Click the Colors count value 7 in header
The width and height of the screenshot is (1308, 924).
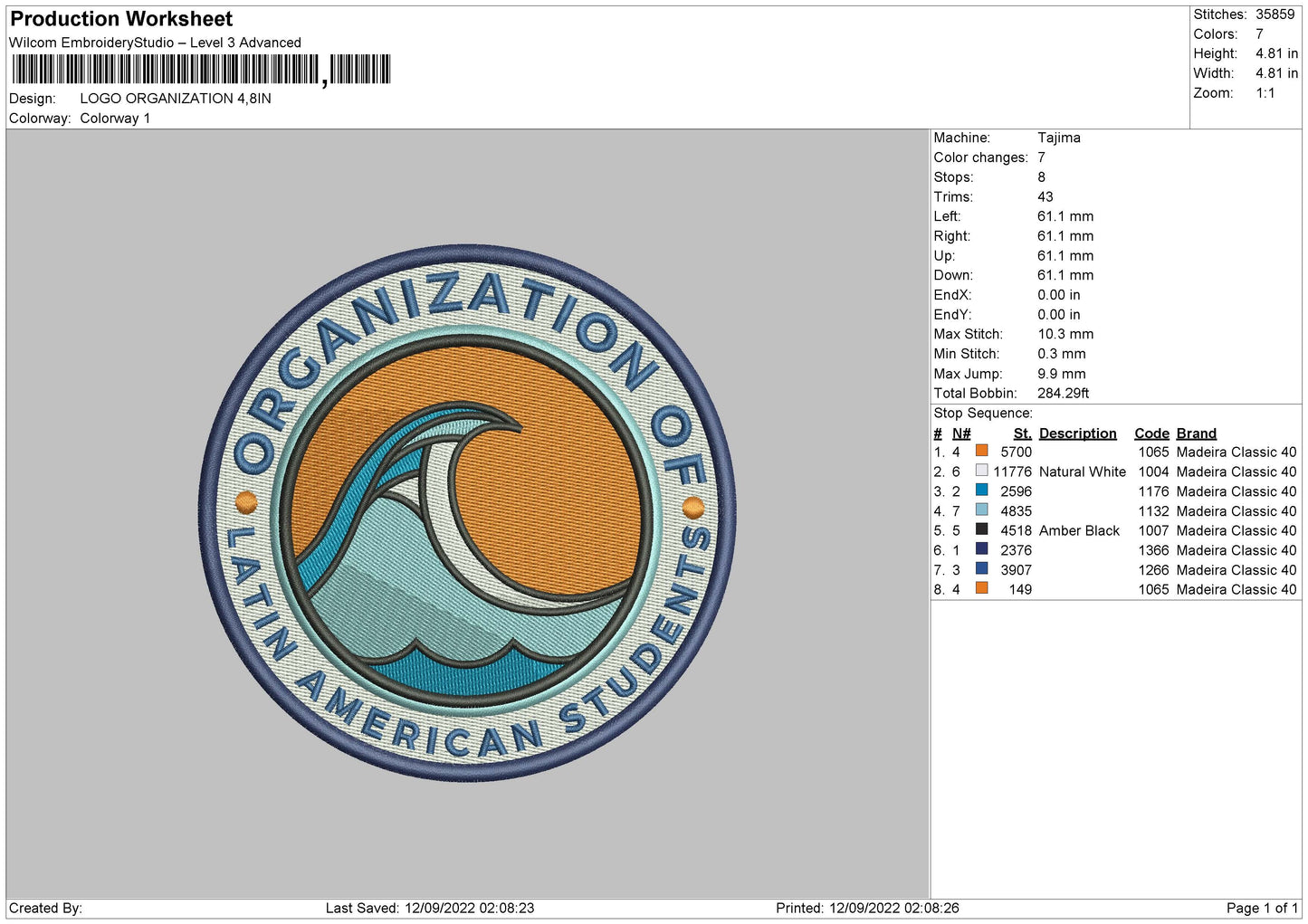tap(1259, 34)
